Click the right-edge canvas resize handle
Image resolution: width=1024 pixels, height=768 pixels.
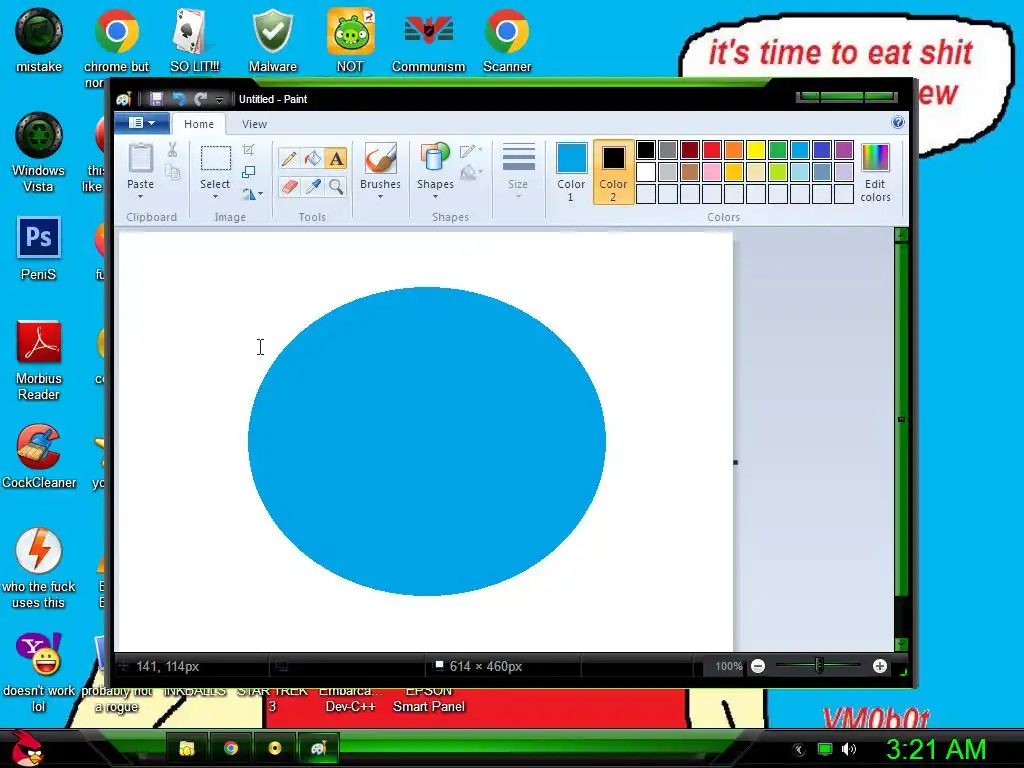click(x=735, y=462)
